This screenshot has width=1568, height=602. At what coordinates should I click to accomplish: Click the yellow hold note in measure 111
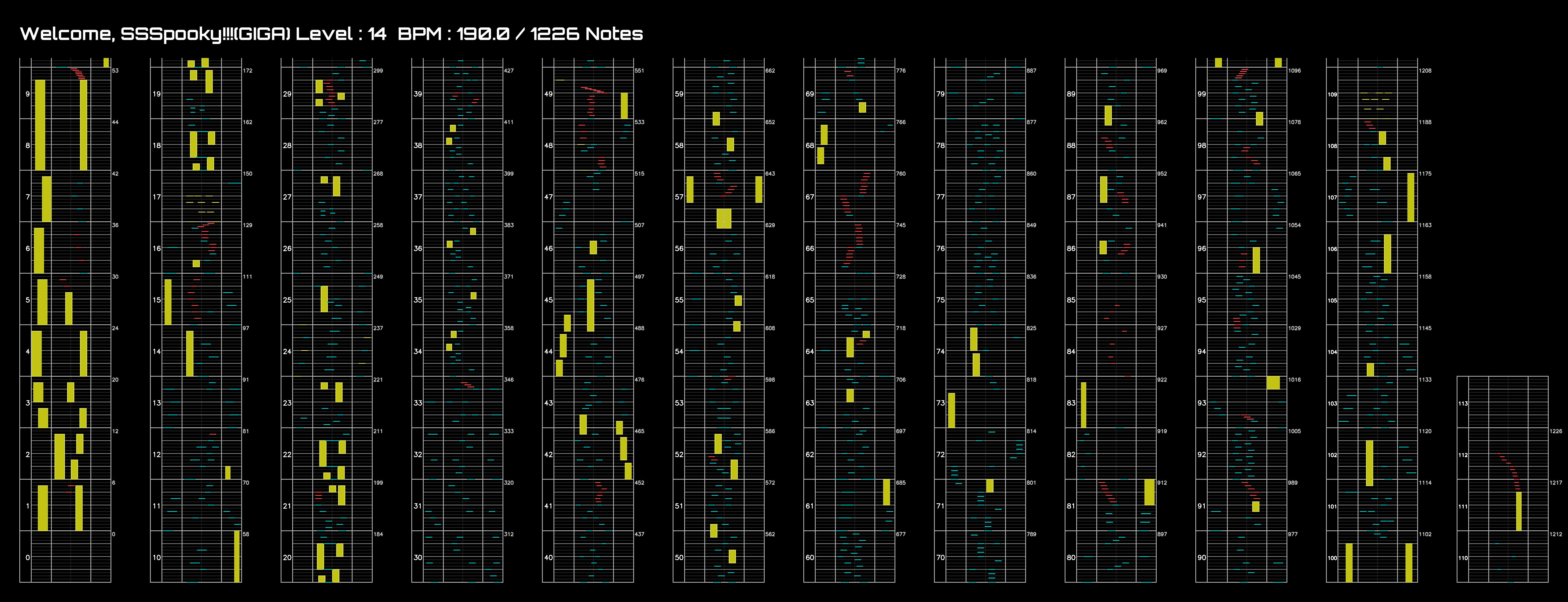pyautogui.click(x=1519, y=511)
